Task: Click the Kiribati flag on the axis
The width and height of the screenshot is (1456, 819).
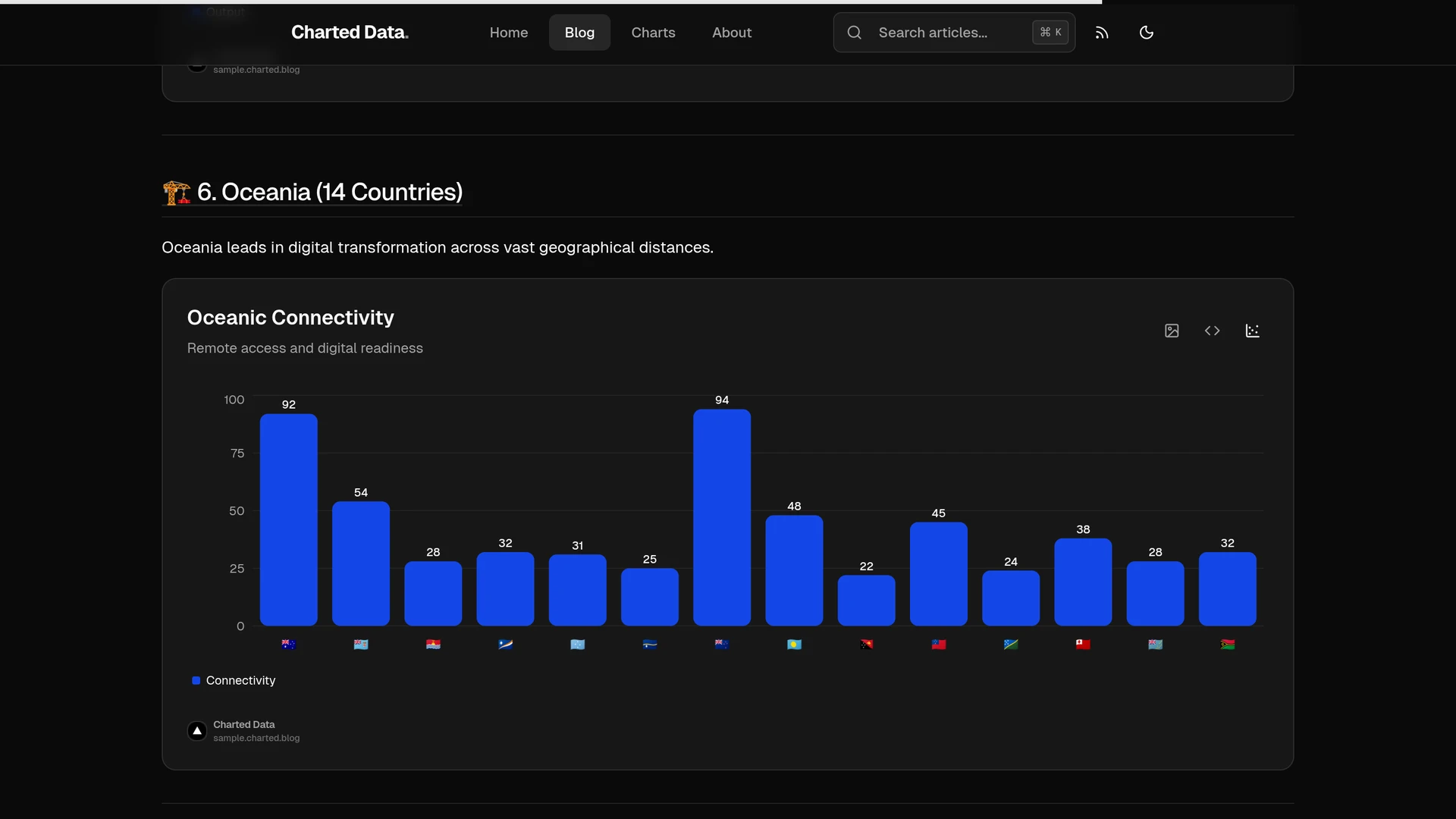Action: tap(433, 645)
